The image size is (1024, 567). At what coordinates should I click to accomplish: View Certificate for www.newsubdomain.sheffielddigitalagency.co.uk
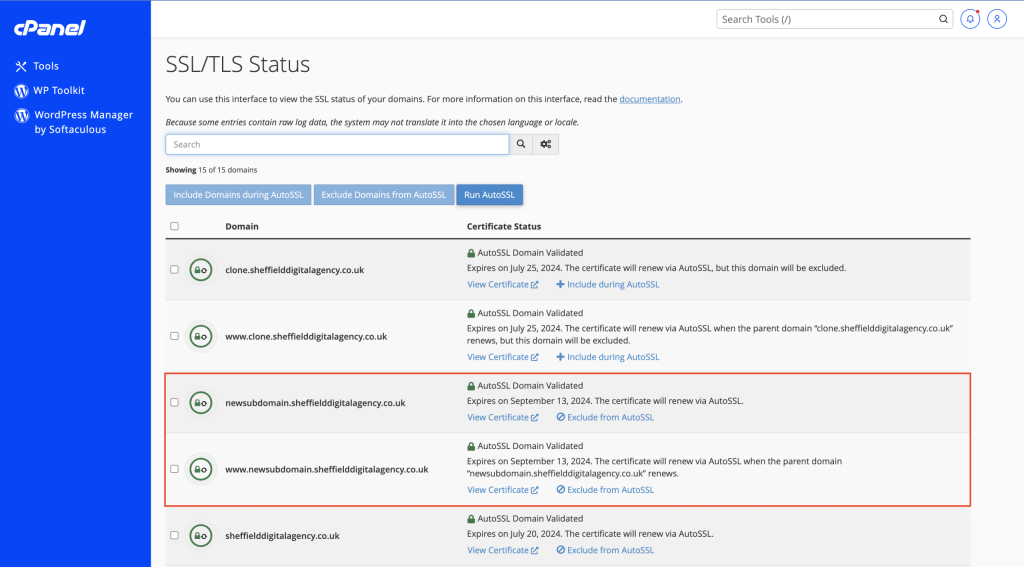point(502,490)
